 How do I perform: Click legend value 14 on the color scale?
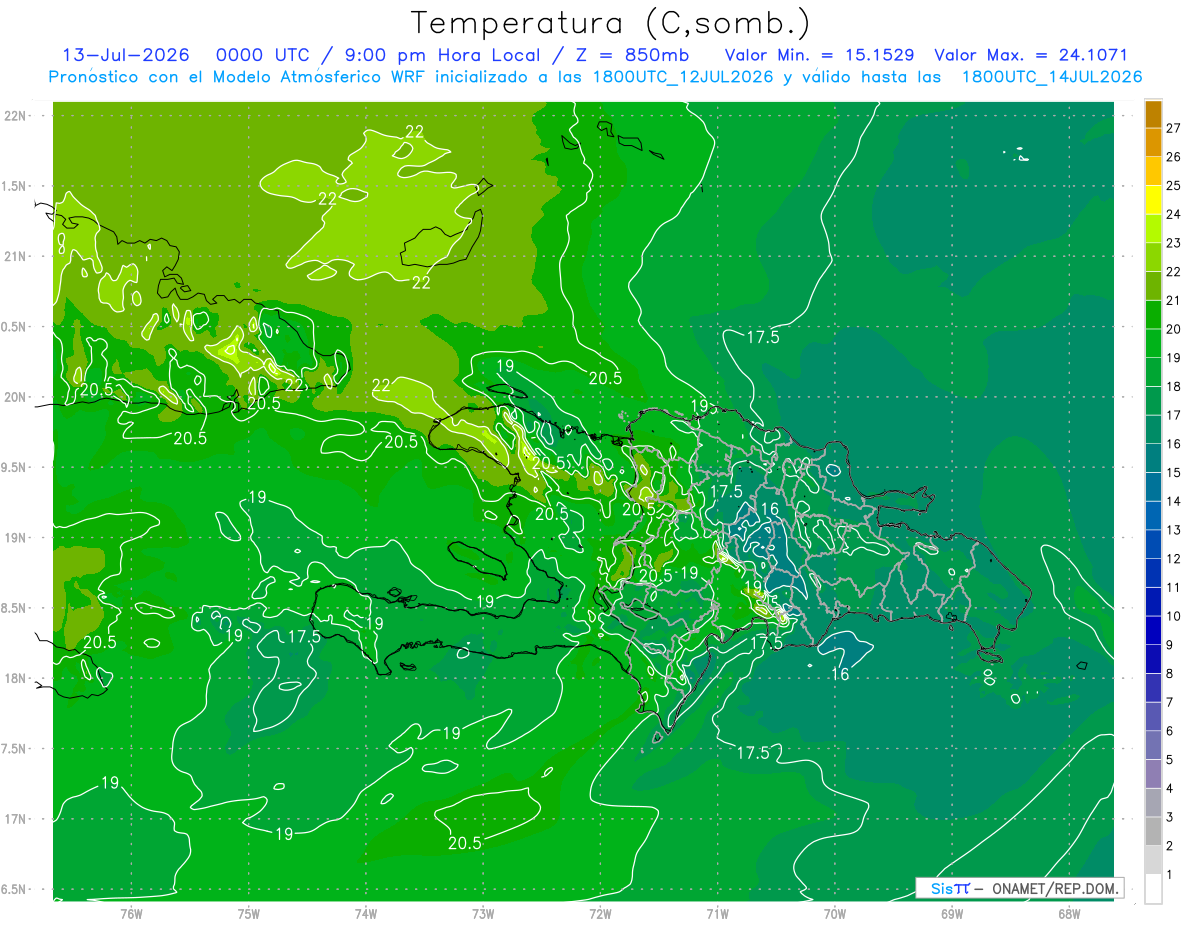[x=1175, y=501]
